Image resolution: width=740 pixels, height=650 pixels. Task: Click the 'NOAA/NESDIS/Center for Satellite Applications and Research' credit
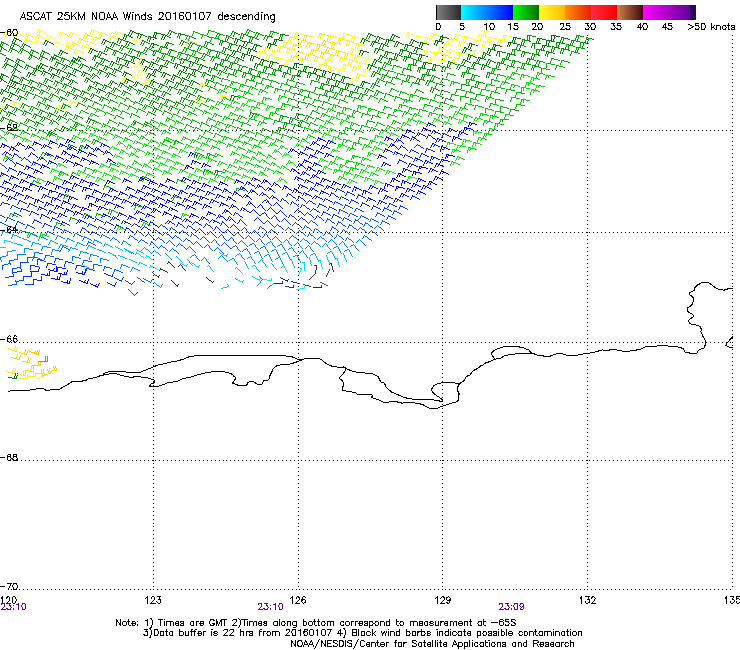(x=432, y=644)
